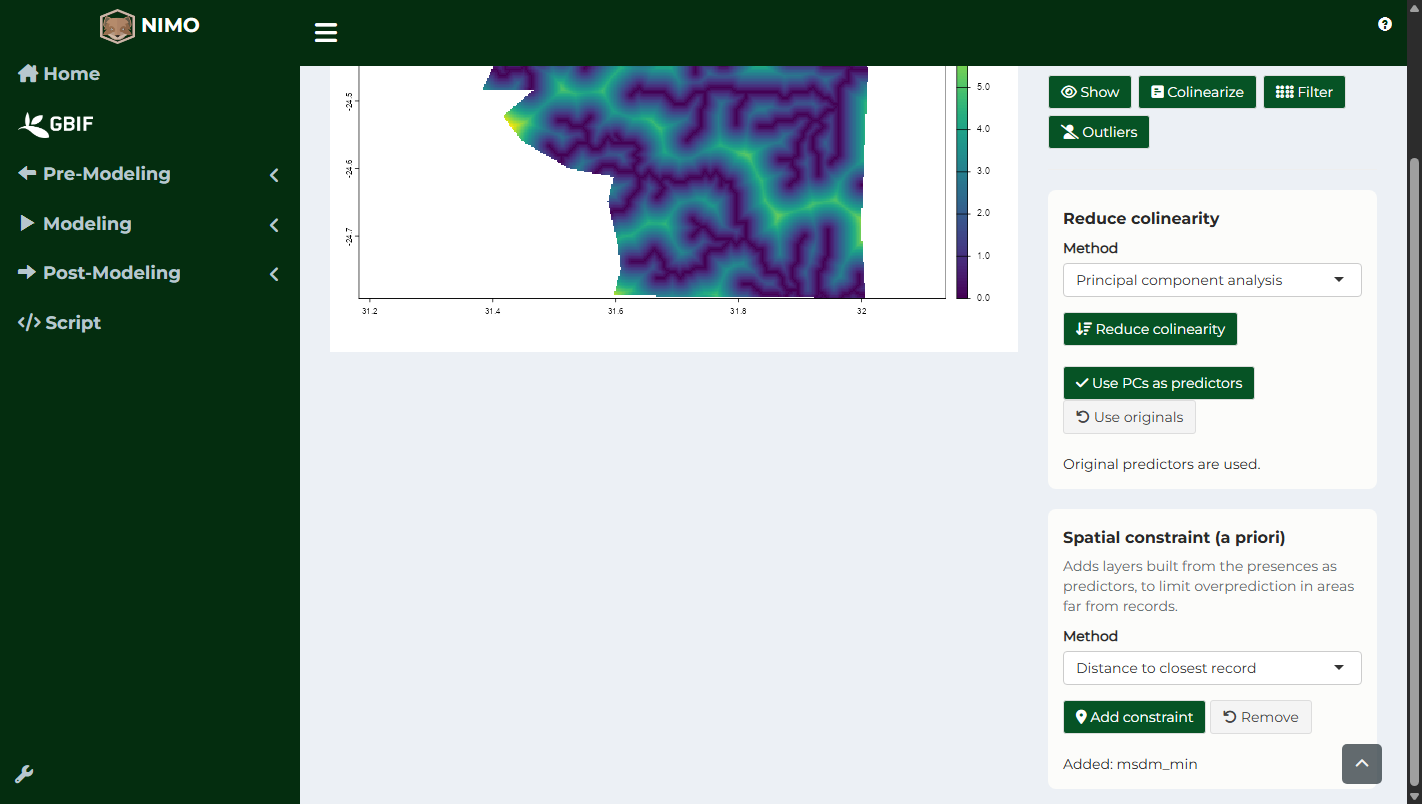The width and height of the screenshot is (1422, 804).
Task: Click 'Original predictors are used.' text
Action: pyautogui.click(x=1161, y=464)
